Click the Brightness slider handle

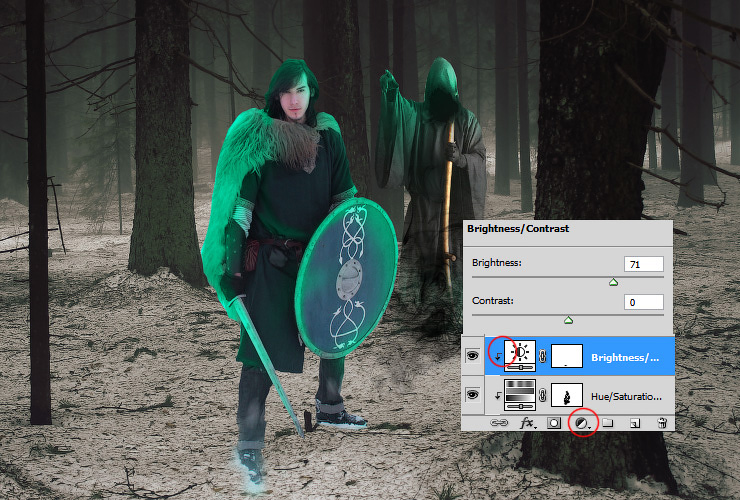pos(613,282)
